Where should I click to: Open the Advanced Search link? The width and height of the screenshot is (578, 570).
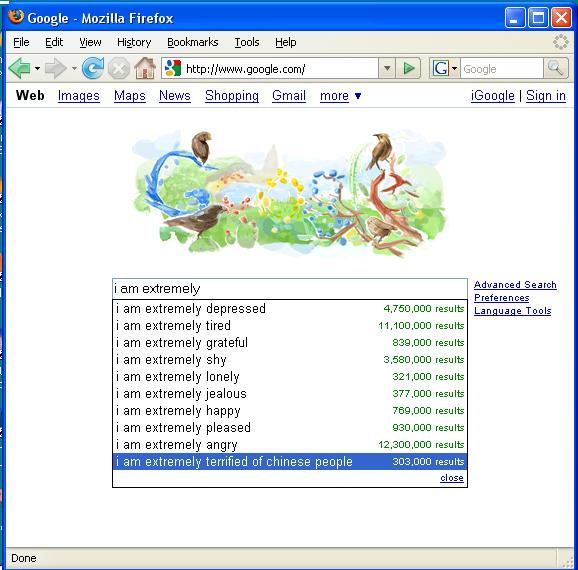point(515,285)
